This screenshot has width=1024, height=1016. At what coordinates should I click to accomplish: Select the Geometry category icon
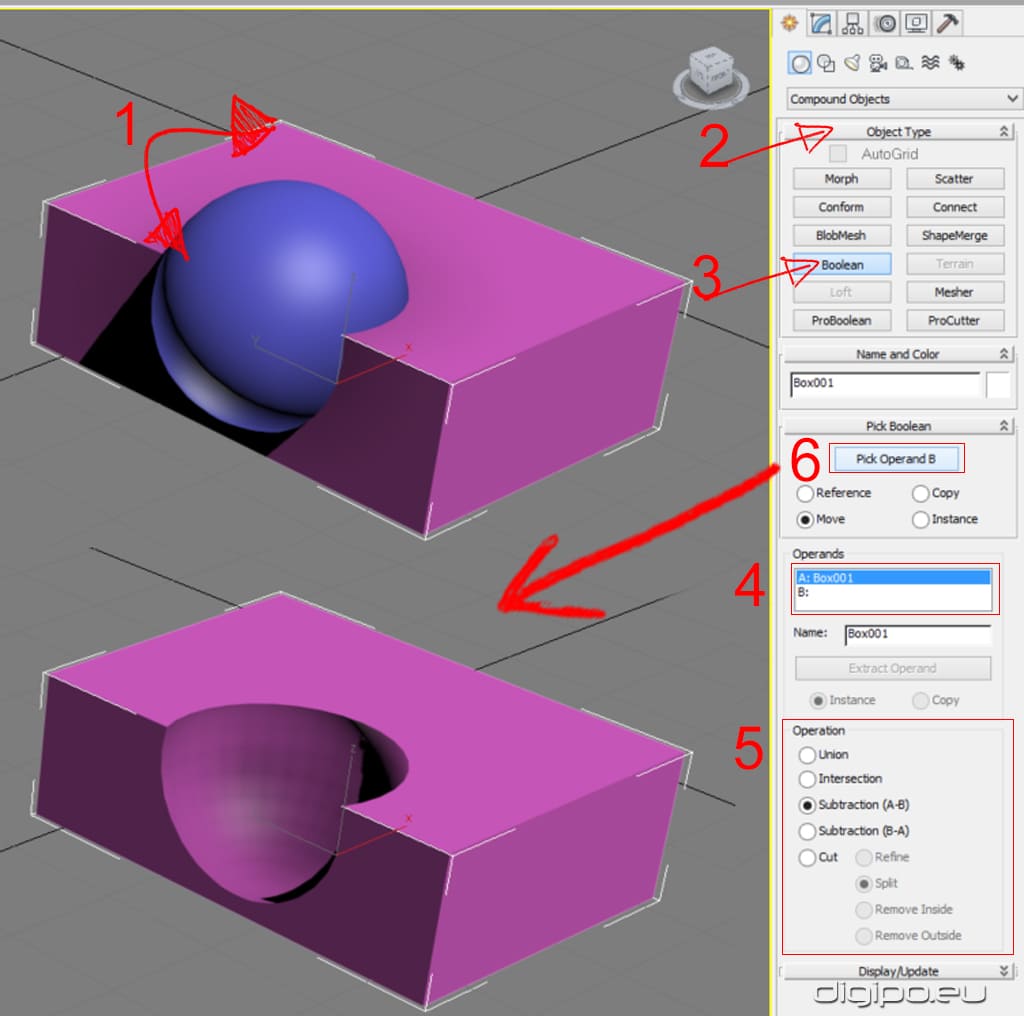[x=800, y=63]
